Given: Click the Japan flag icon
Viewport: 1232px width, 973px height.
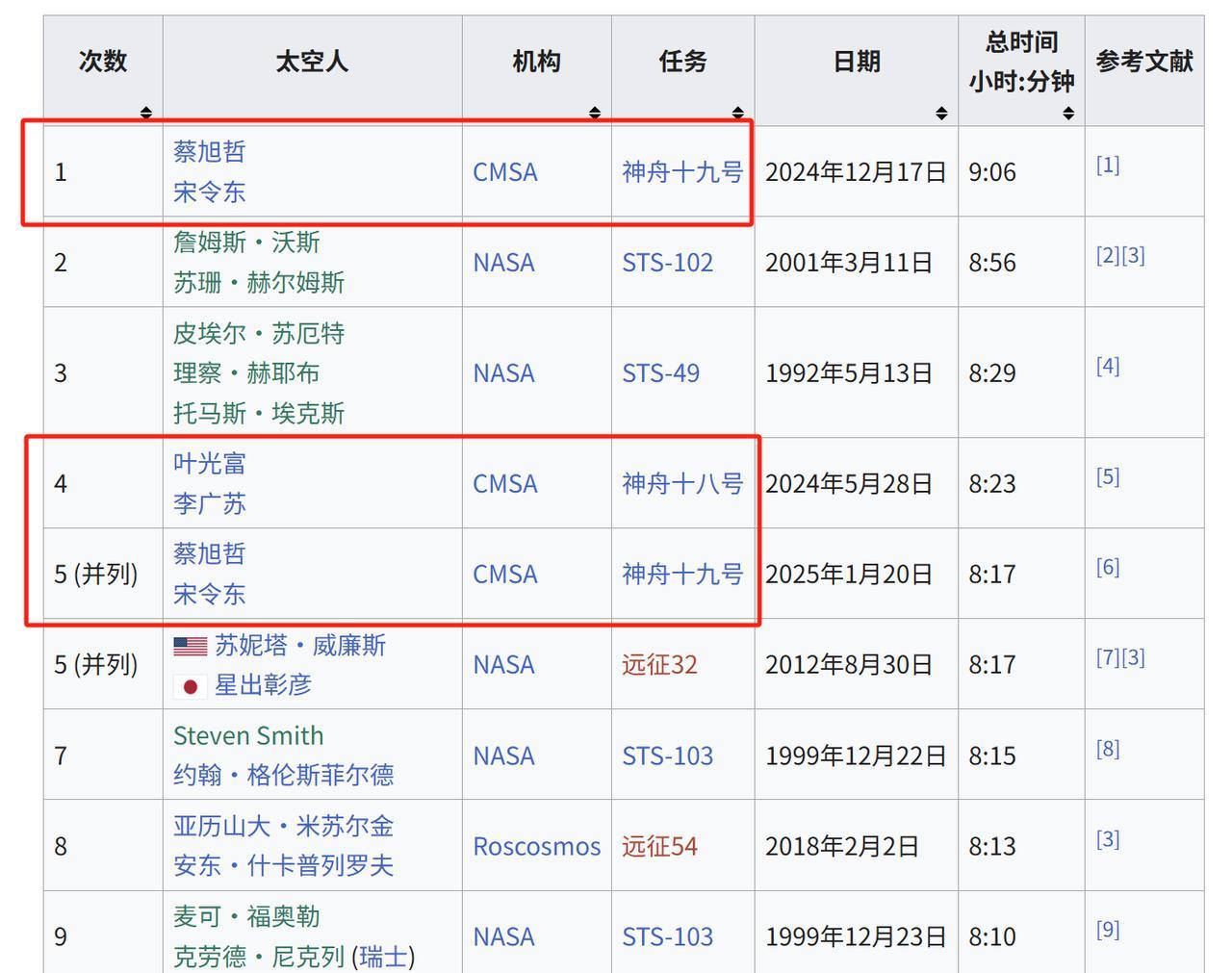Looking at the screenshot, I should pos(191,686).
